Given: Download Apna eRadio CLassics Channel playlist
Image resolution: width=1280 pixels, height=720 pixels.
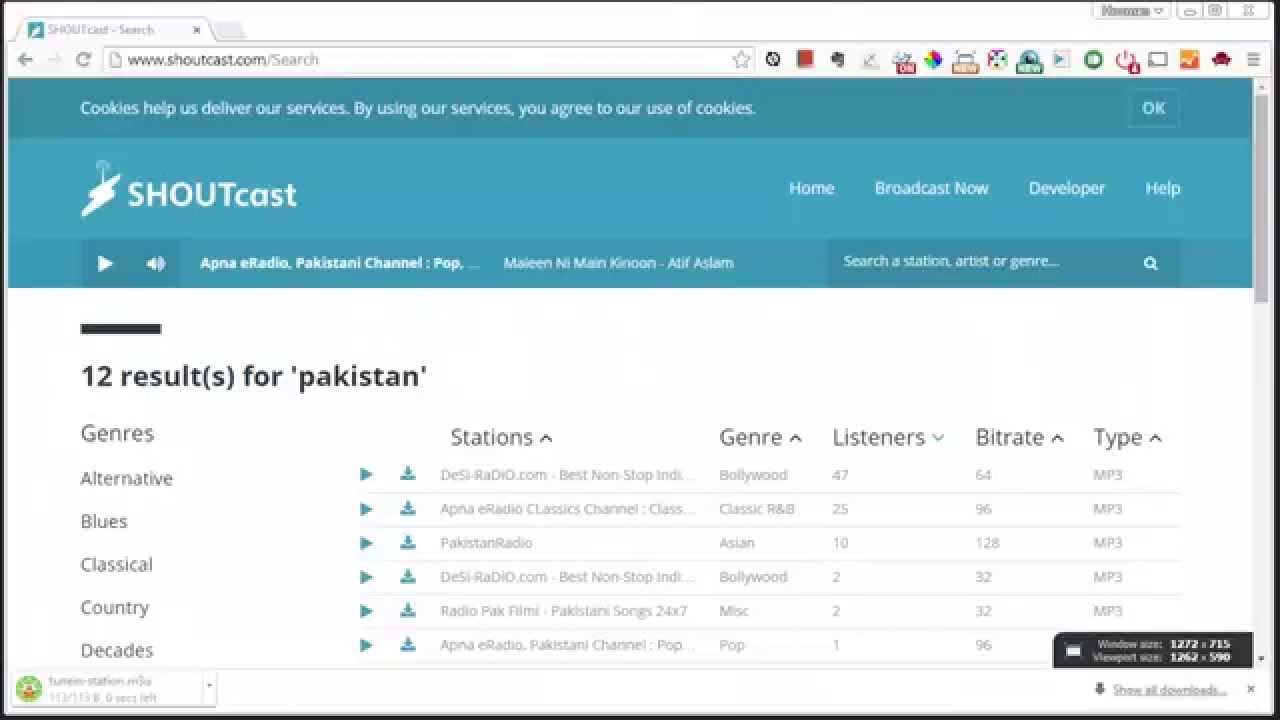Looking at the screenshot, I should click(408, 508).
